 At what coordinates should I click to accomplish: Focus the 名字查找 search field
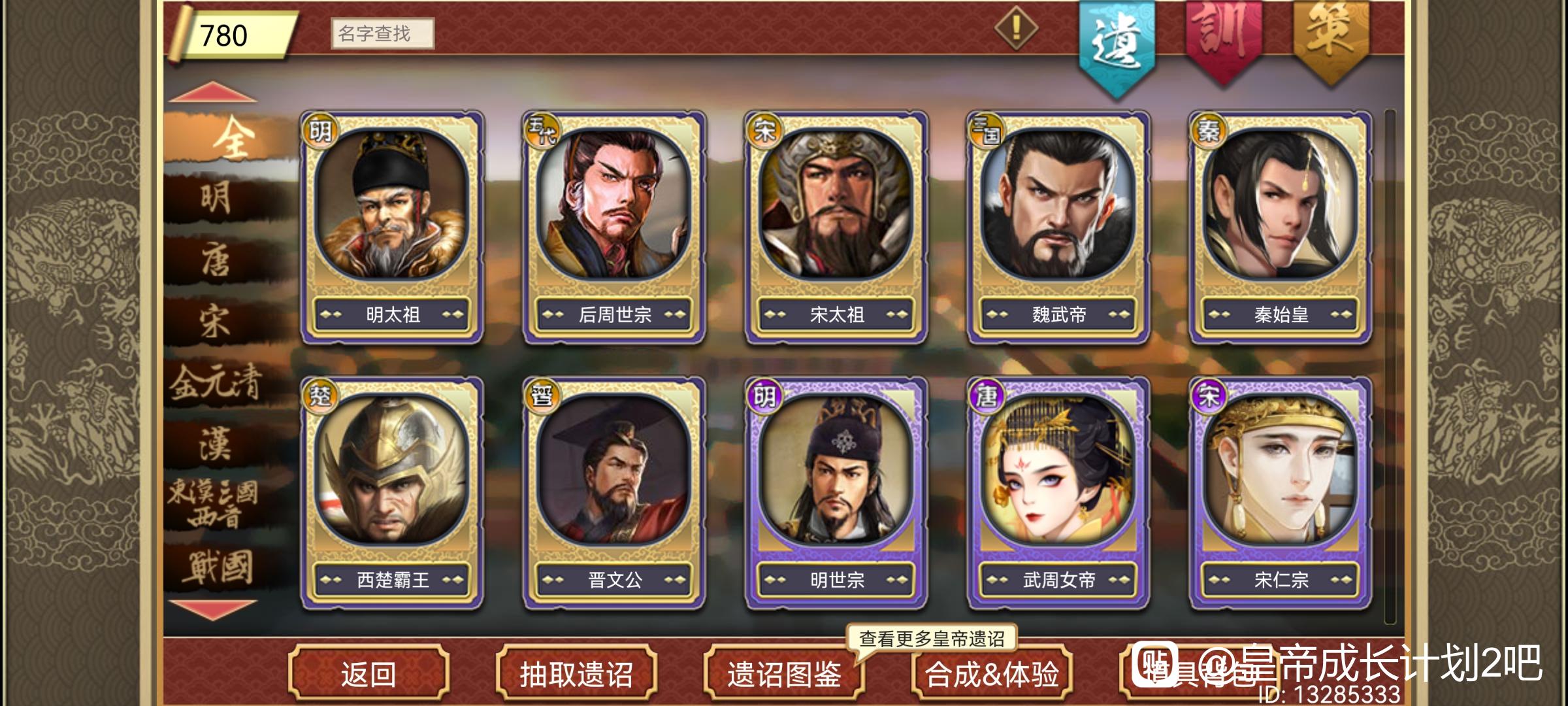tap(382, 33)
